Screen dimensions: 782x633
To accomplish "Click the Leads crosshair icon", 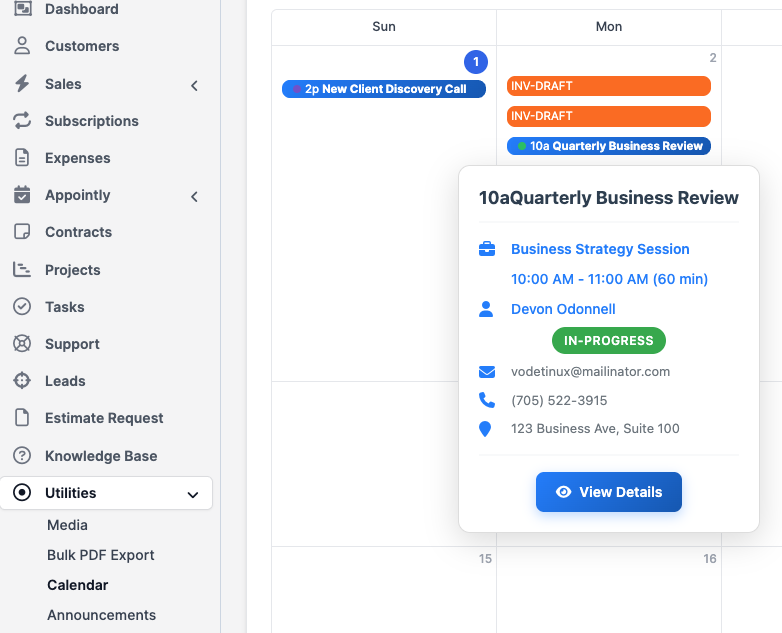I will pyautogui.click(x=22, y=381).
